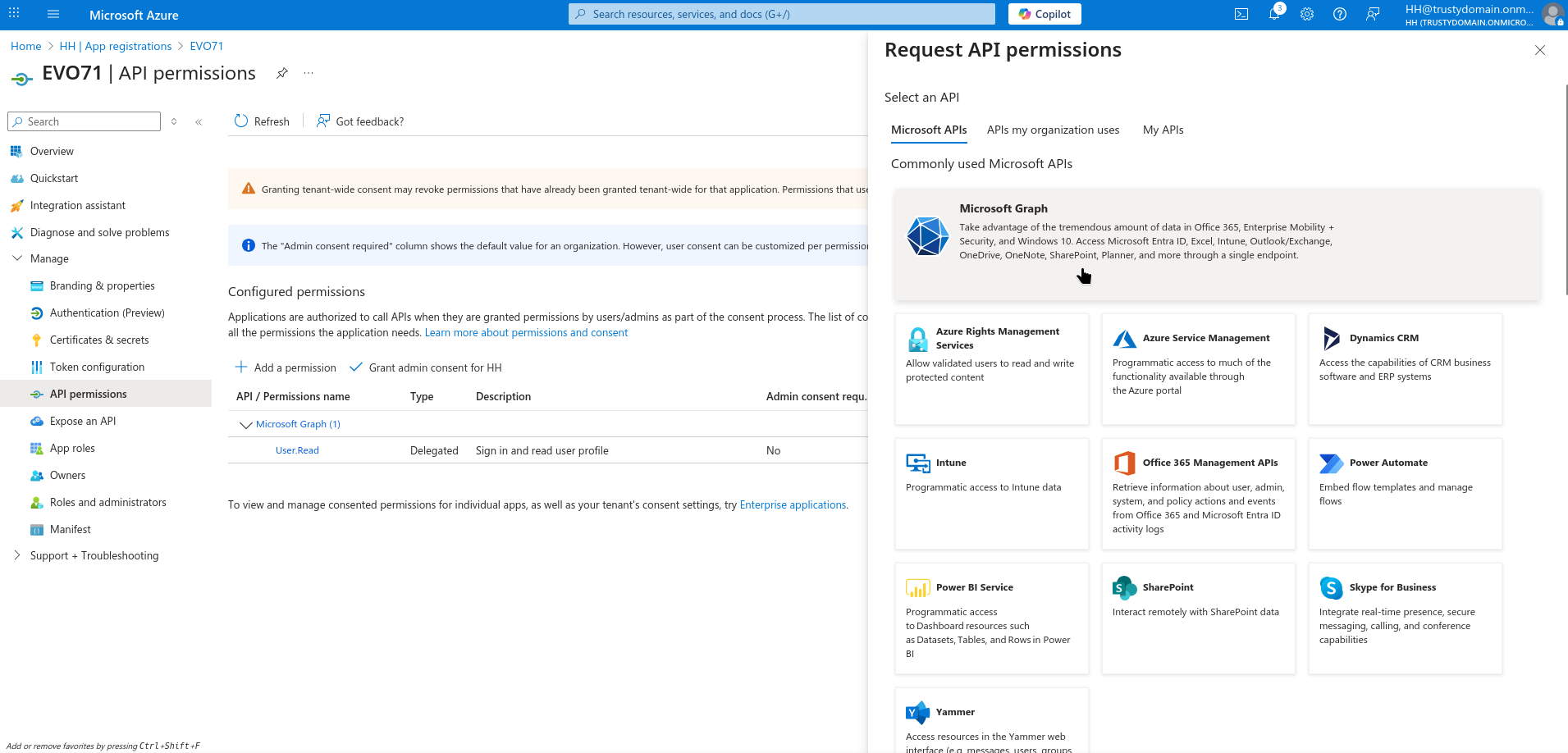
Task: Open Integration assistant (rocket icon)
Action: tap(78, 205)
